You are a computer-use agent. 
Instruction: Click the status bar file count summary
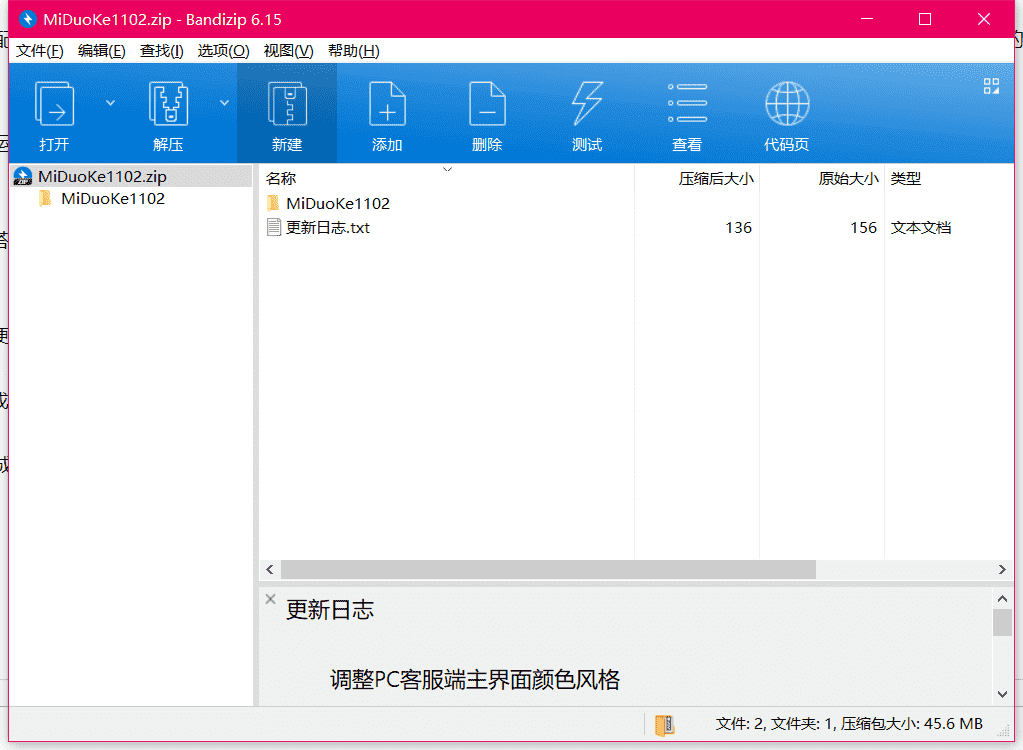click(x=849, y=724)
